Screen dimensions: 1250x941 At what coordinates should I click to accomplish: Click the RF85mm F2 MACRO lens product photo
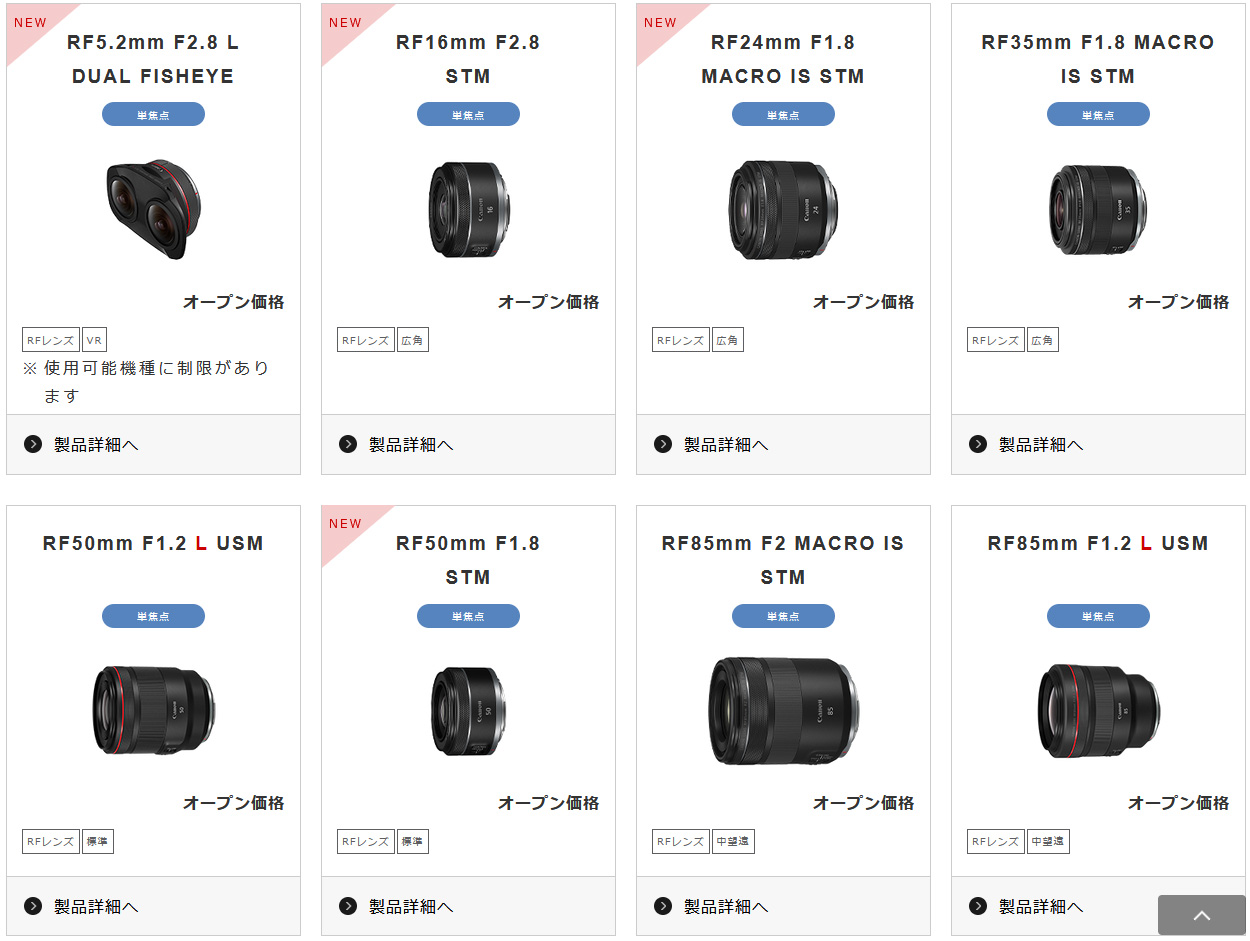pos(783,711)
